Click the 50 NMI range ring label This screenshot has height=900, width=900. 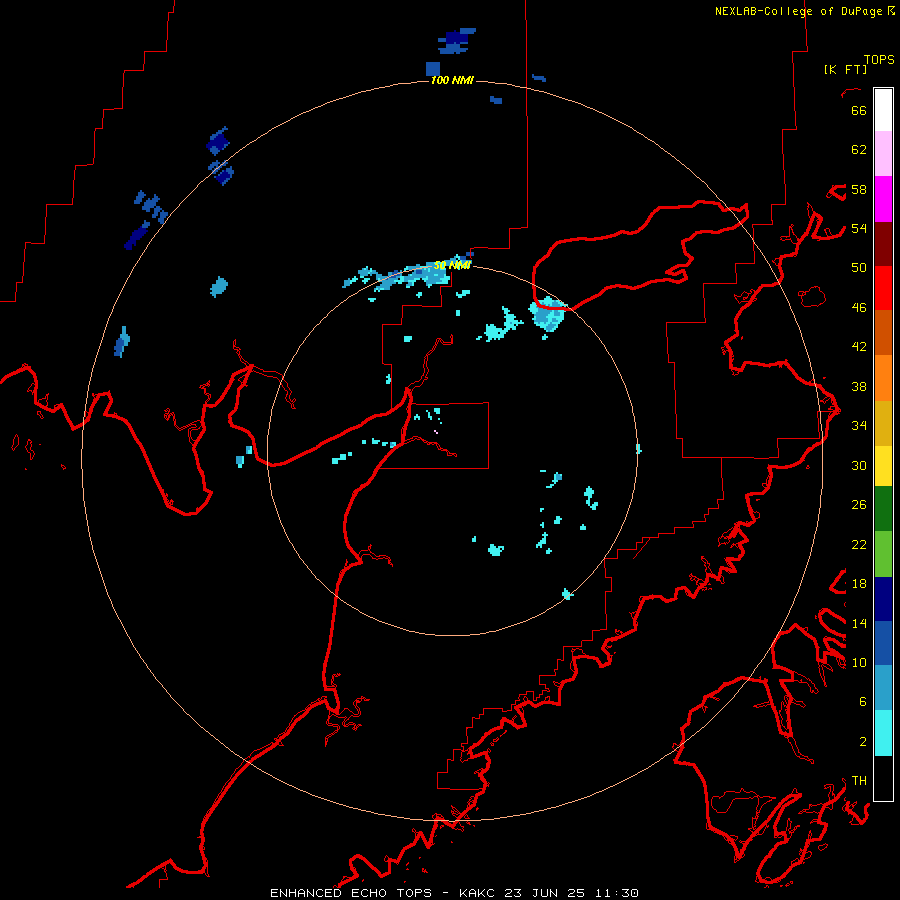point(452,265)
